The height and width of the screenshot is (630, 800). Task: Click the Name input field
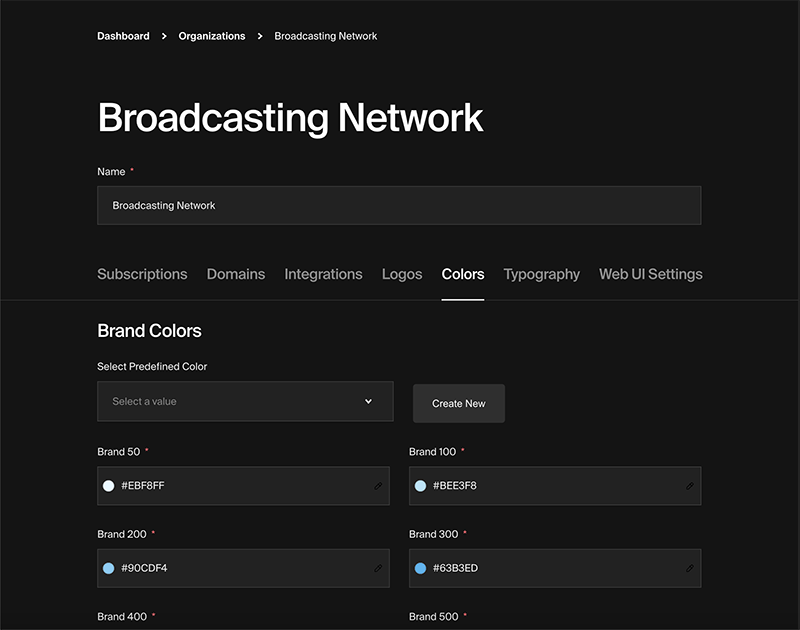coord(399,205)
